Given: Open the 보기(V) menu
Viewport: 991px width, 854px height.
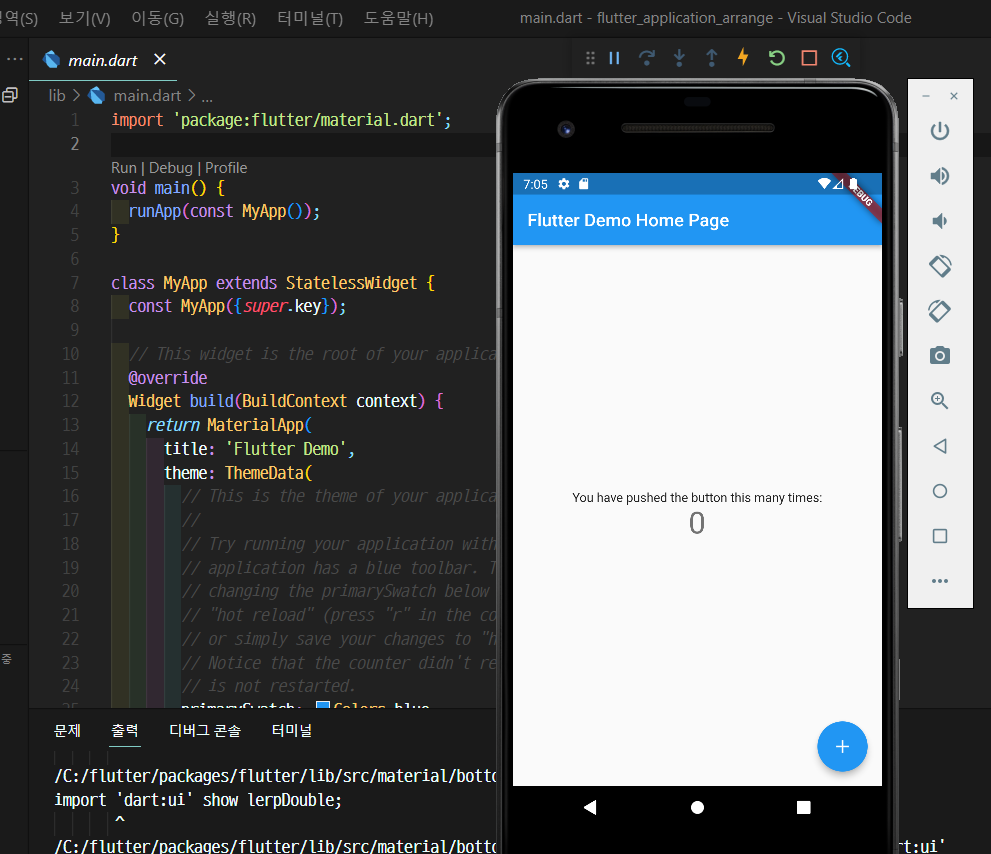Looking at the screenshot, I should (x=84, y=18).
